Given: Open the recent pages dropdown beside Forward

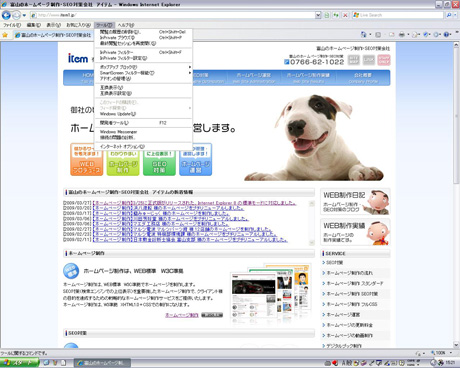Looking at the screenshot, I should click(24, 15).
